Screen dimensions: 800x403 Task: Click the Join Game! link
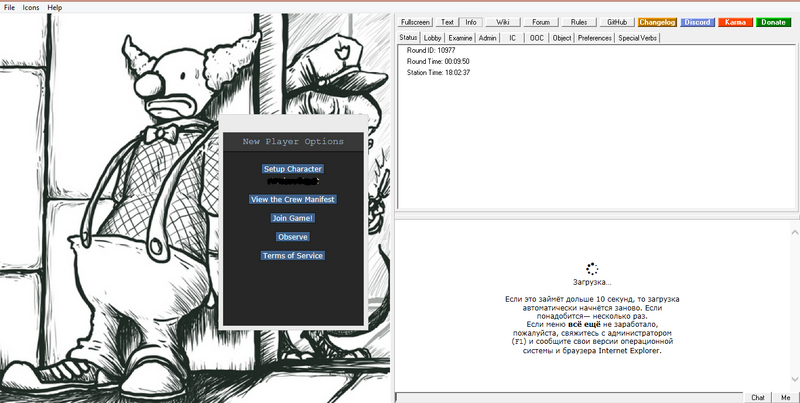click(x=293, y=218)
